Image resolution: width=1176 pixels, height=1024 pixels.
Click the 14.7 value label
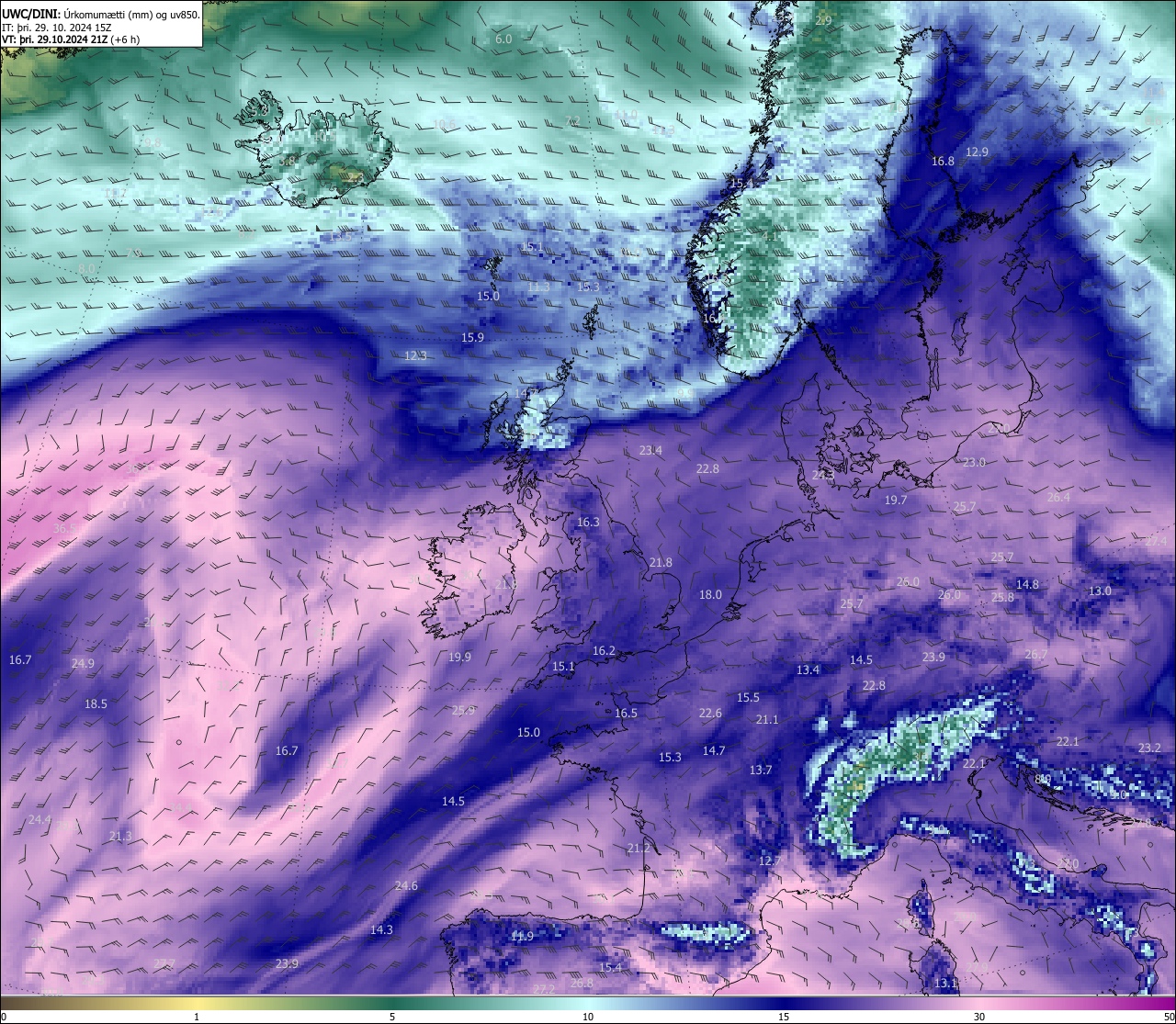[714, 750]
